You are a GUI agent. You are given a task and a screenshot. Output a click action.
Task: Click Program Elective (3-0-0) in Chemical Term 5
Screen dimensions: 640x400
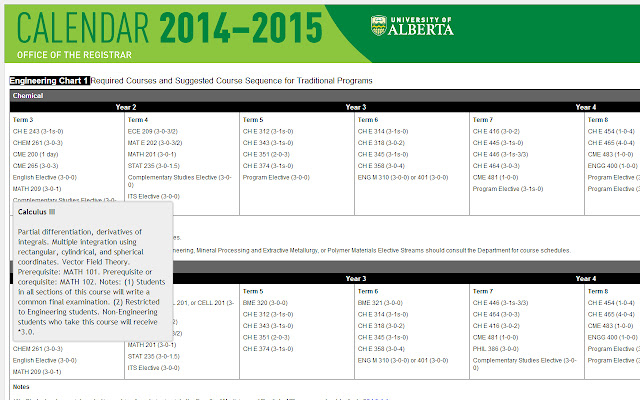[276, 177]
